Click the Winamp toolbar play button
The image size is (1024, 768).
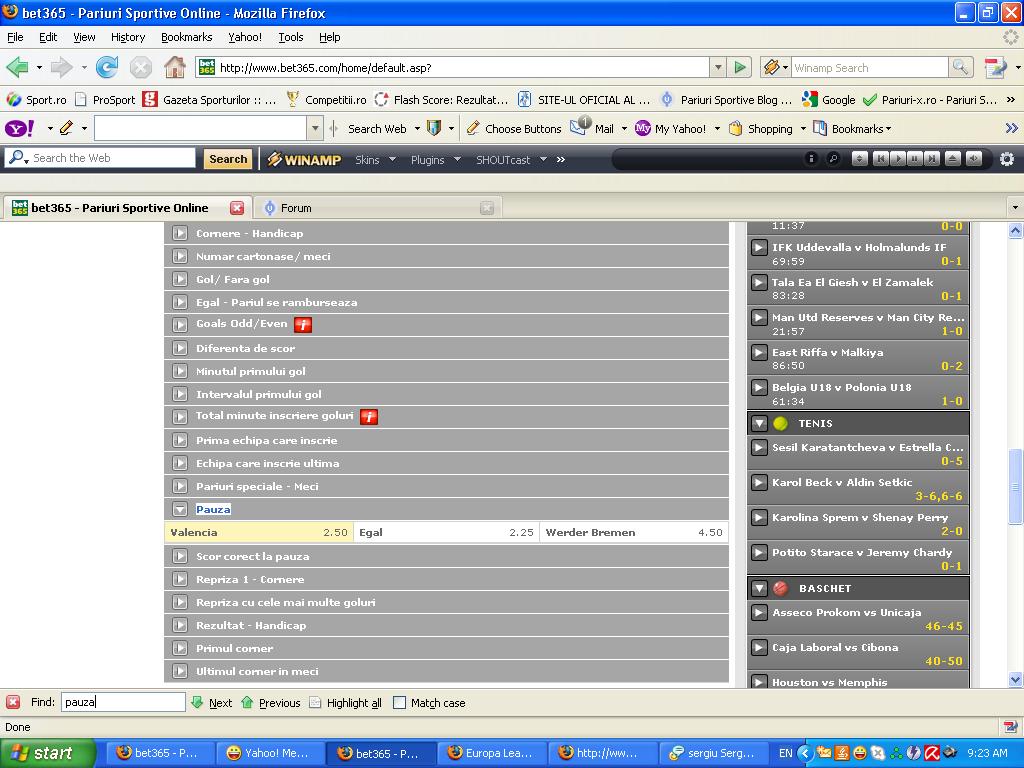pyautogui.click(x=898, y=159)
